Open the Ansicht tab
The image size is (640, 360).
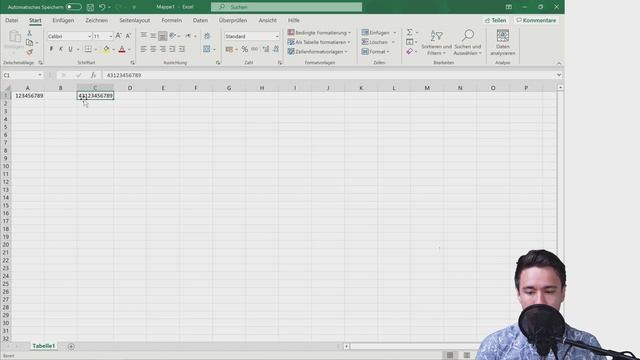pyautogui.click(x=267, y=20)
